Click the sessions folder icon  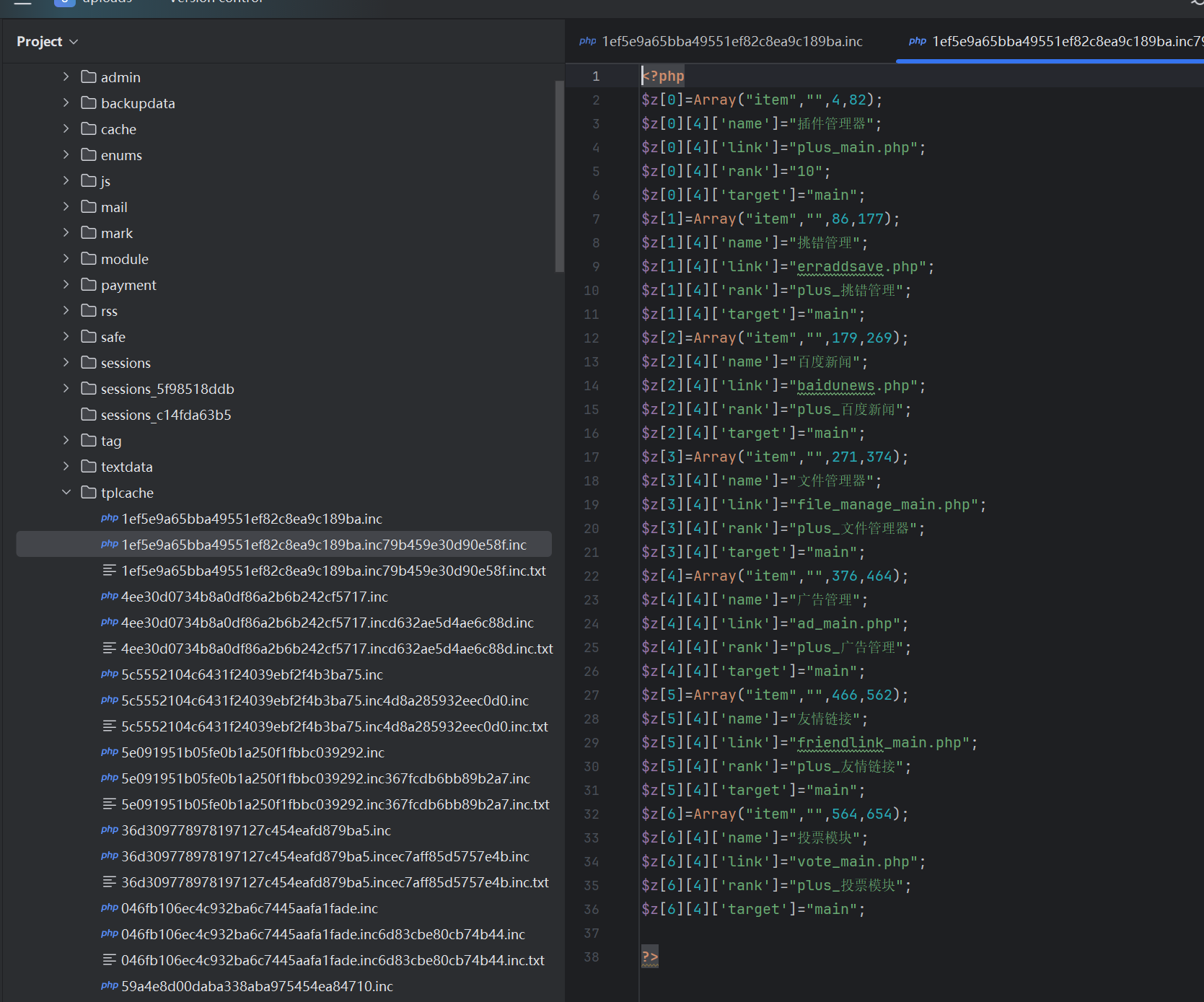89,362
